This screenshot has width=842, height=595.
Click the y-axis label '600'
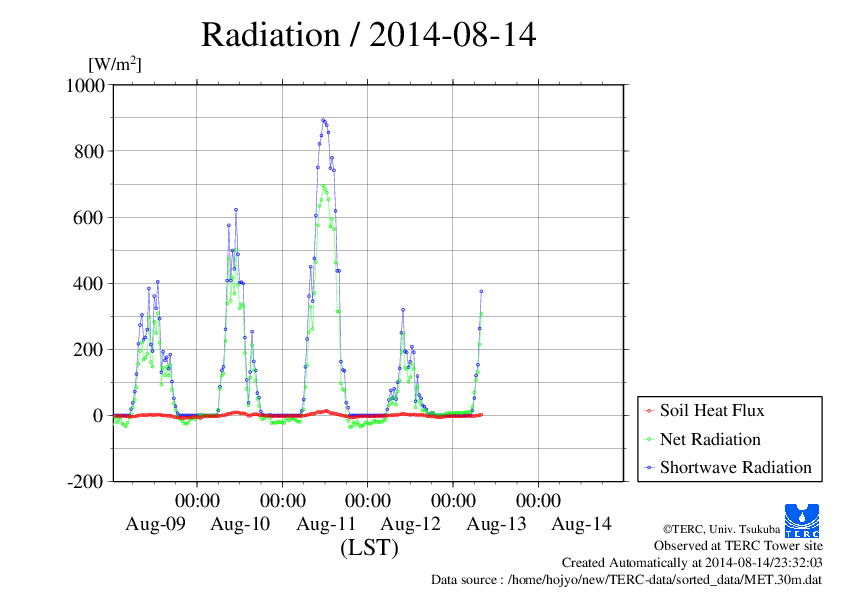click(x=89, y=217)
